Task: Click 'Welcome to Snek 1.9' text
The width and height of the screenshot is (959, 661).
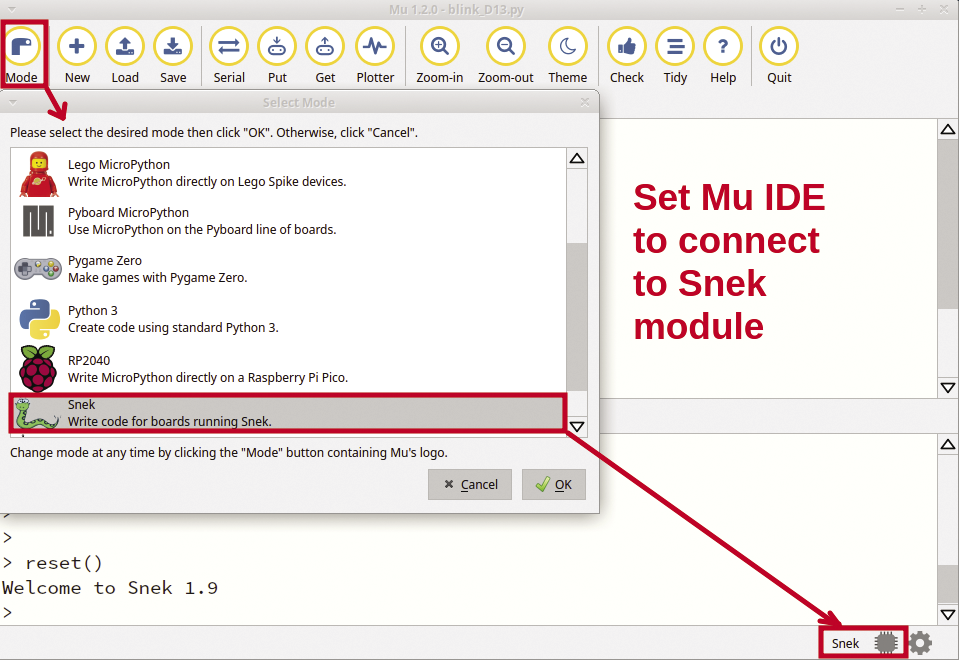Action: coord(110,588)
